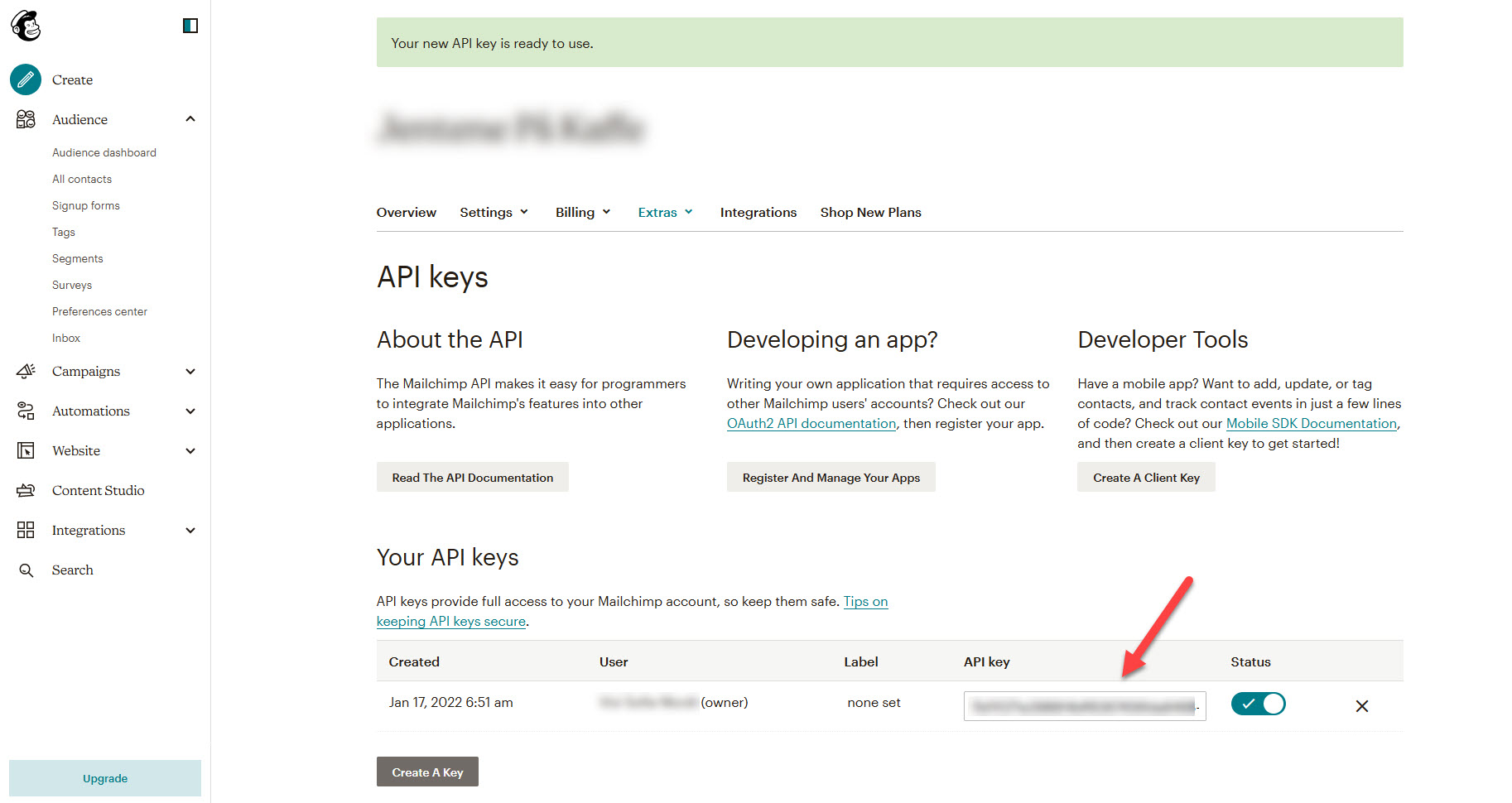Collapse the Audience section chevron
The image size is (1512, 803).
190,119
